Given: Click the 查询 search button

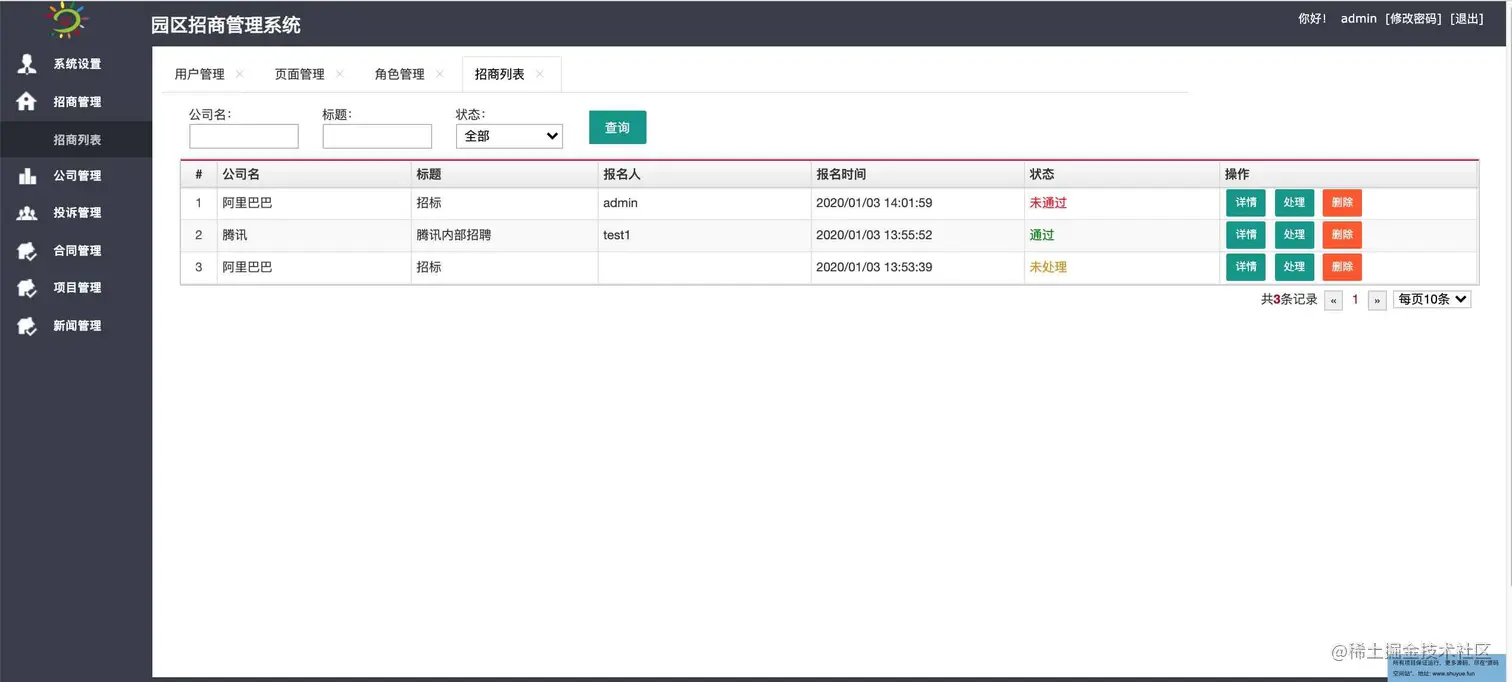Looking at the screenshot, I should tap(617, 127).
